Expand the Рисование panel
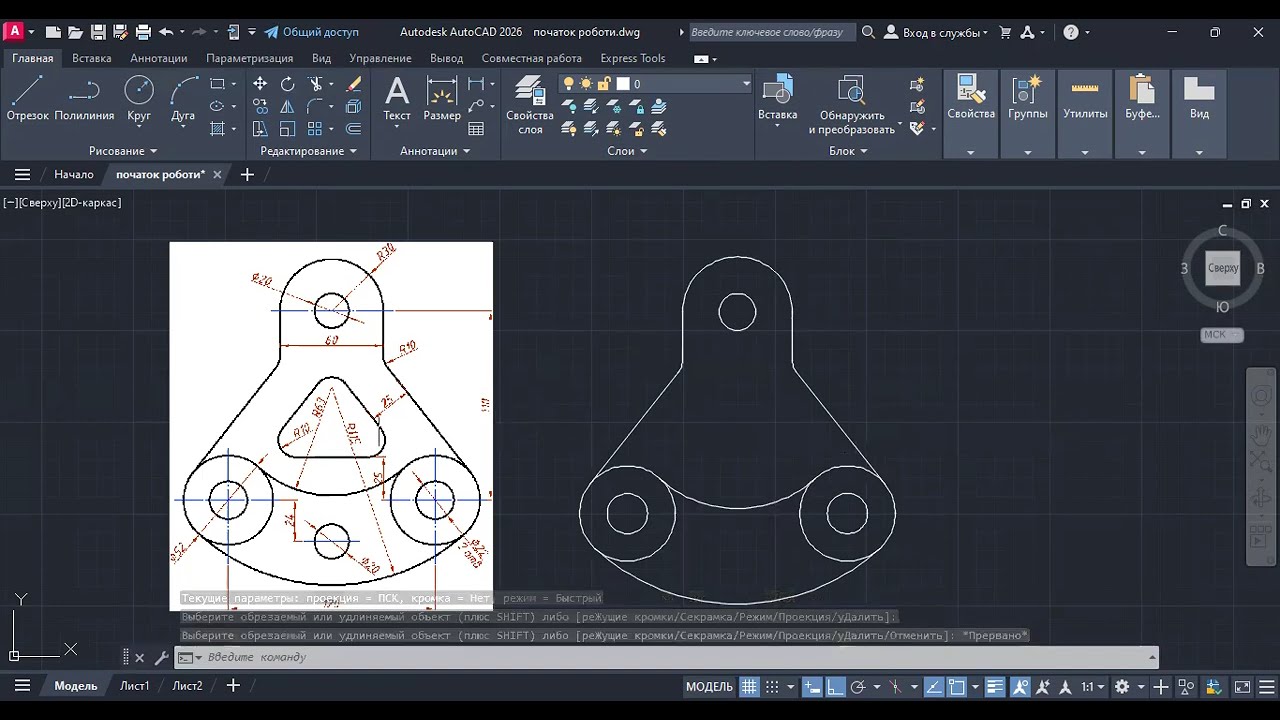The image size is (1280, 720). pyautogui.click(x=123, y=151)
